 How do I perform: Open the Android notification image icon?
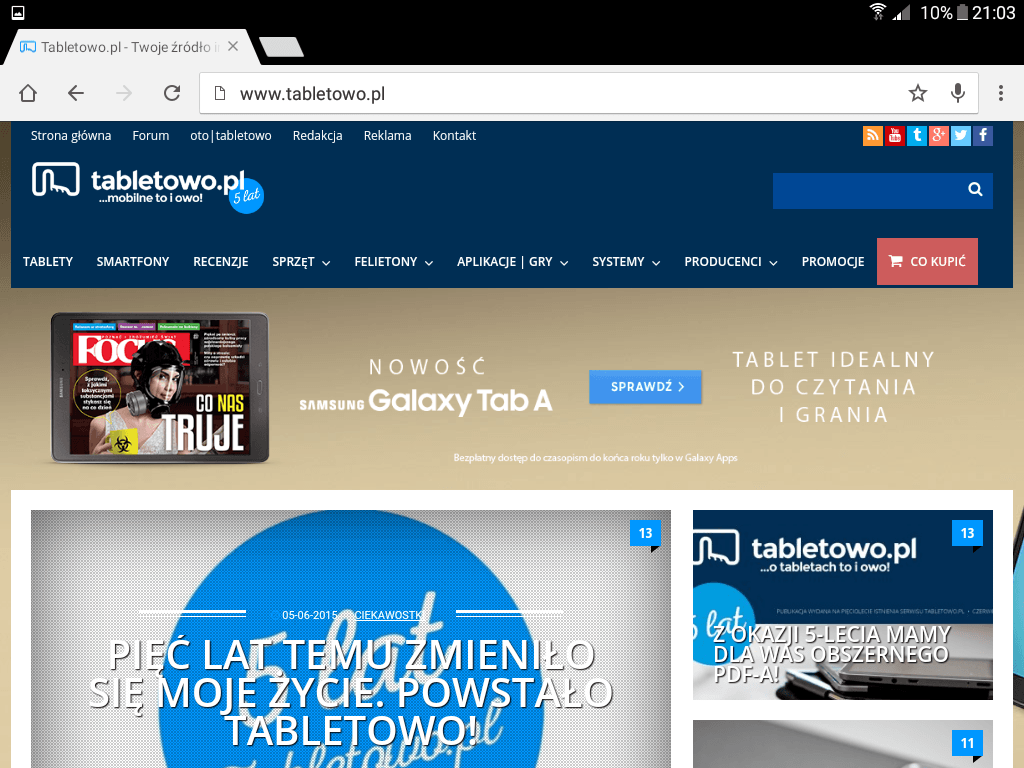click(x=18, y=12)
